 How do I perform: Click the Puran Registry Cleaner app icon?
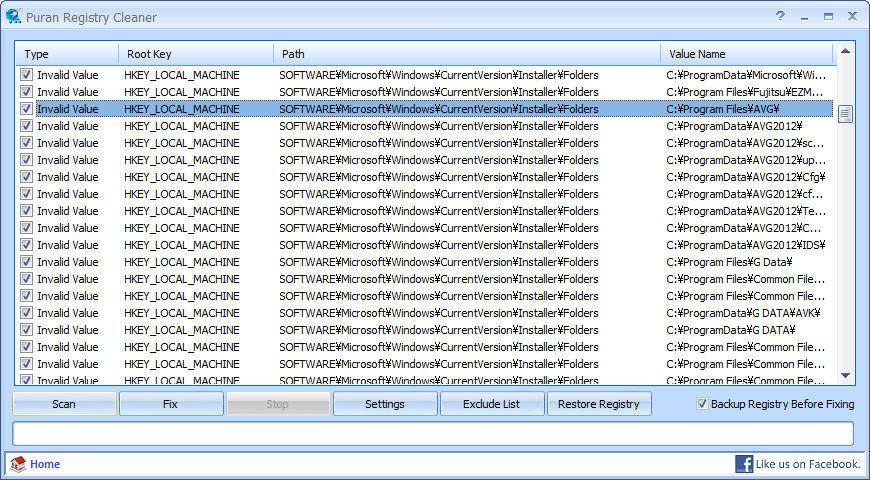pyautogui.click(x=13, y=16)
